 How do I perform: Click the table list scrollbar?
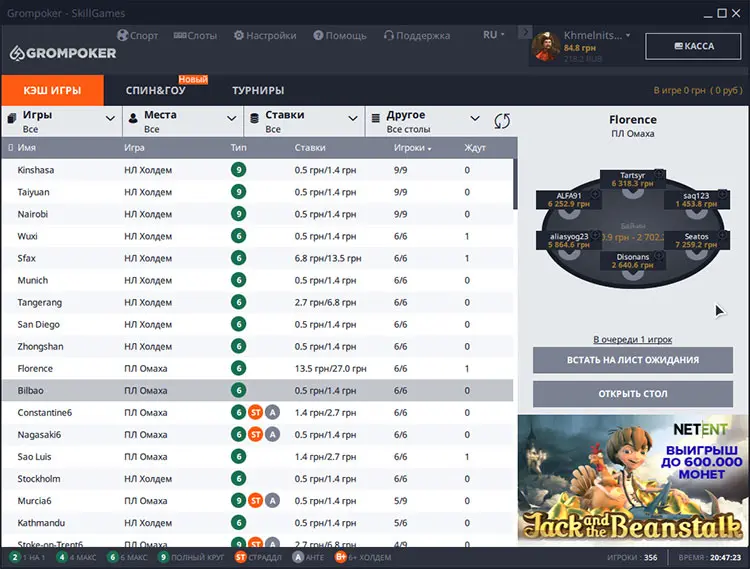[515, 184]
